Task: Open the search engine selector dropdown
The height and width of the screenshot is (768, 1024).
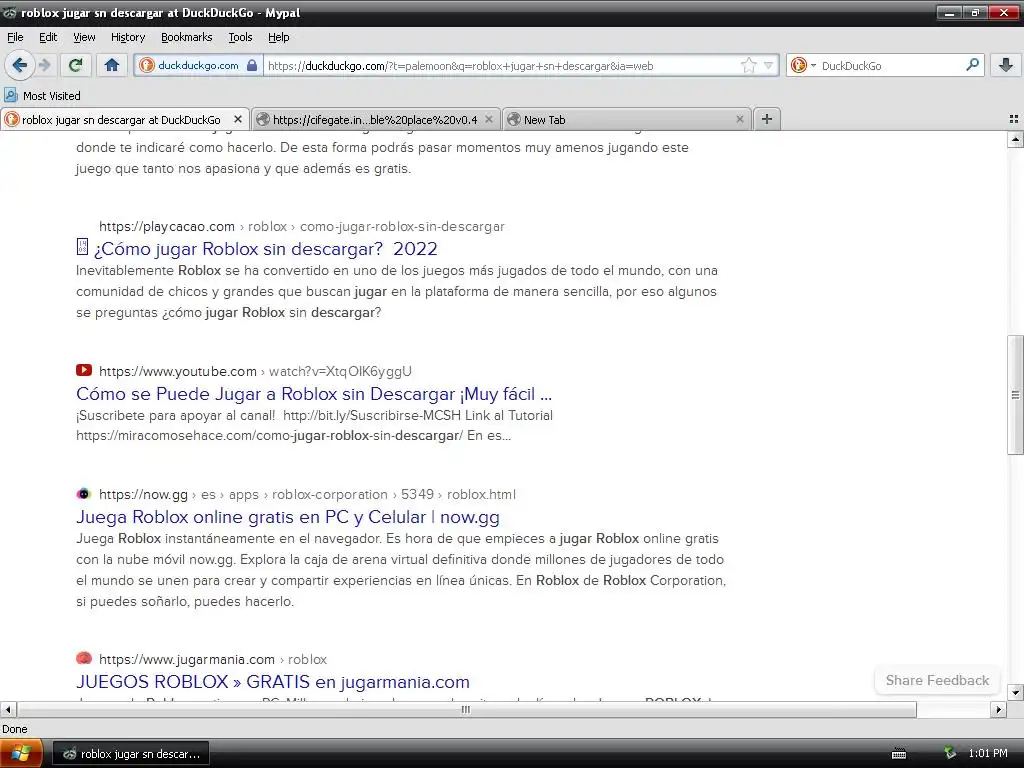Action: (x=803, y=65)
